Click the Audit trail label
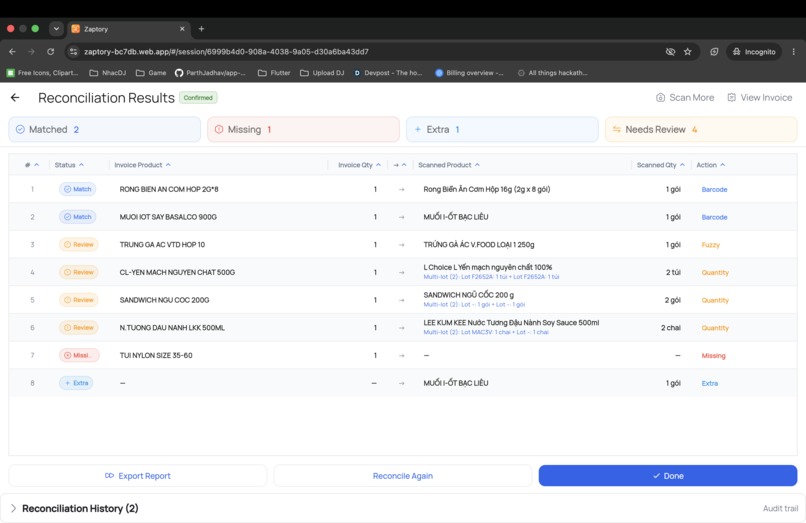This screenshot has height=523, width=806. (780, 509)
